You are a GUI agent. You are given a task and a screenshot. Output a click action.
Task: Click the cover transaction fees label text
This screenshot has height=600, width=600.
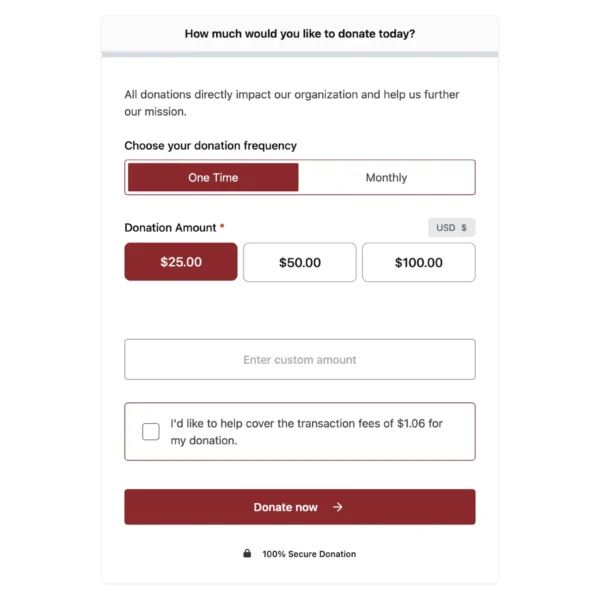pyautogui.click(x=306, y=431)
